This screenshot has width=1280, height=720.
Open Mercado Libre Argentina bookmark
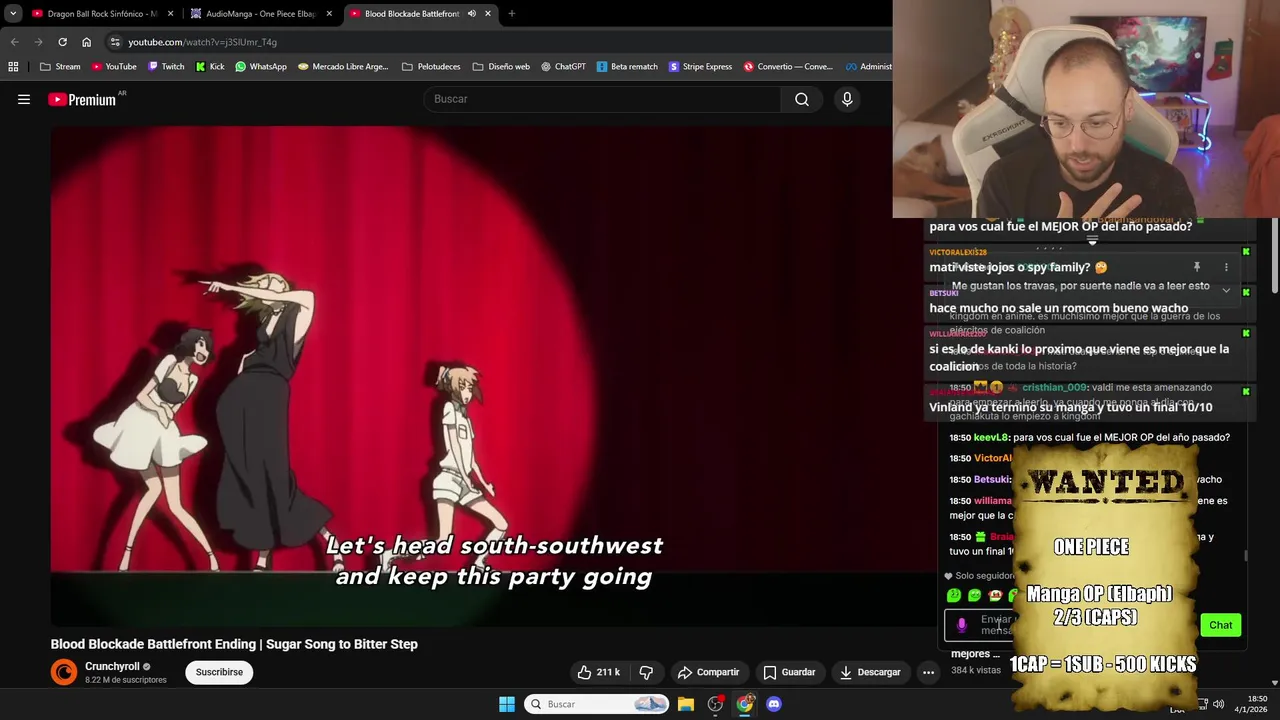343,67
